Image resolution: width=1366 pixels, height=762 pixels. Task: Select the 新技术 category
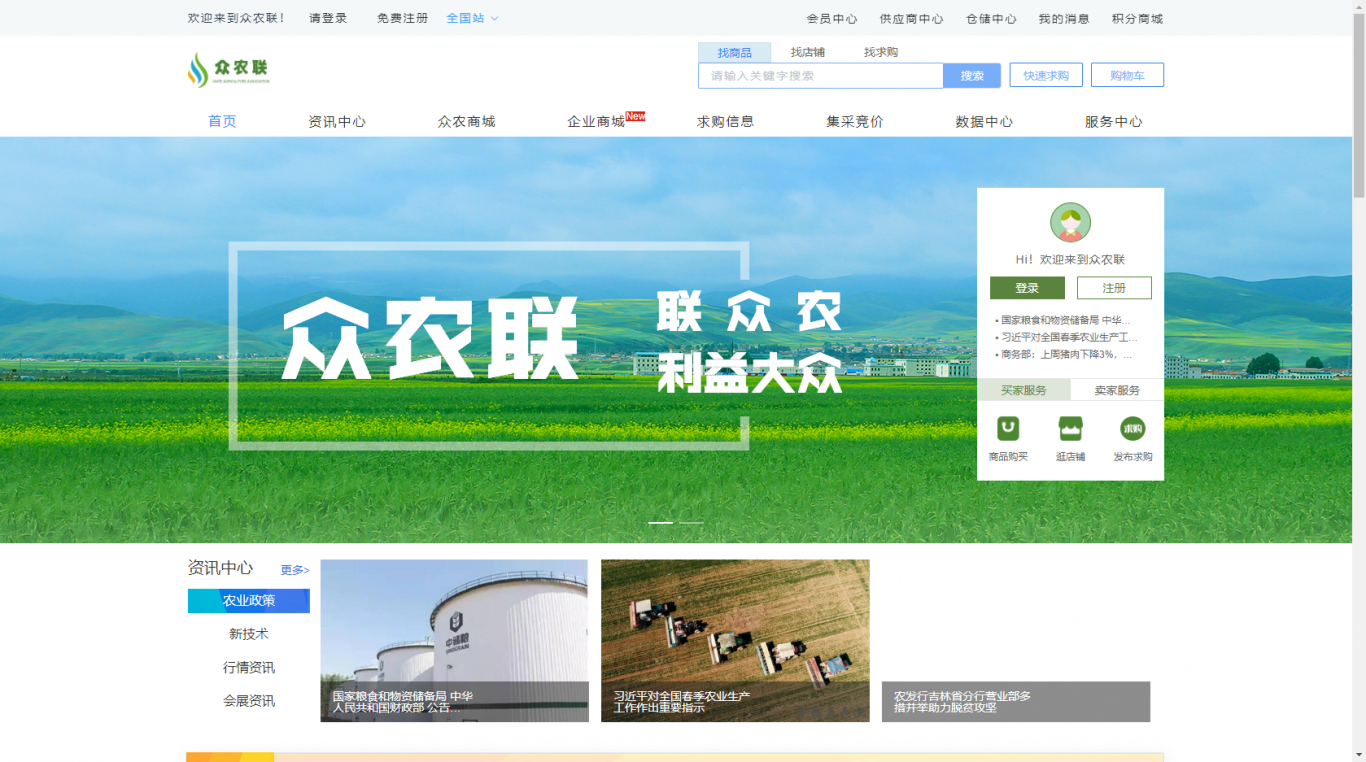pyautogui.click(x=249, y=634)
